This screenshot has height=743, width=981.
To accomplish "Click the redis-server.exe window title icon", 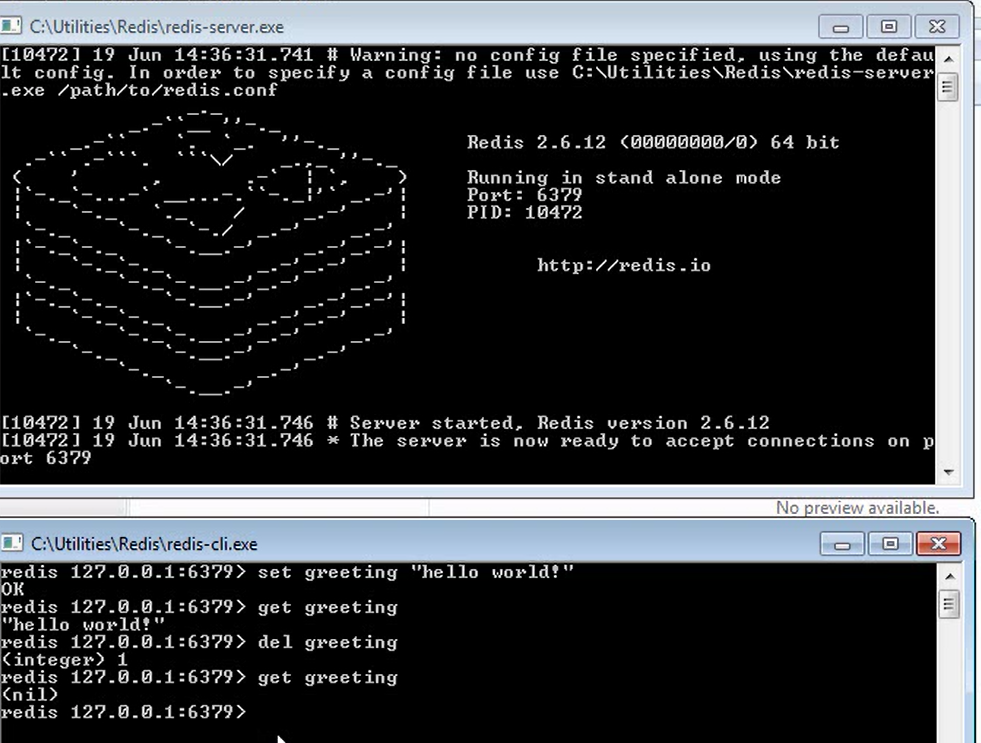I will [x=11, y=26].
